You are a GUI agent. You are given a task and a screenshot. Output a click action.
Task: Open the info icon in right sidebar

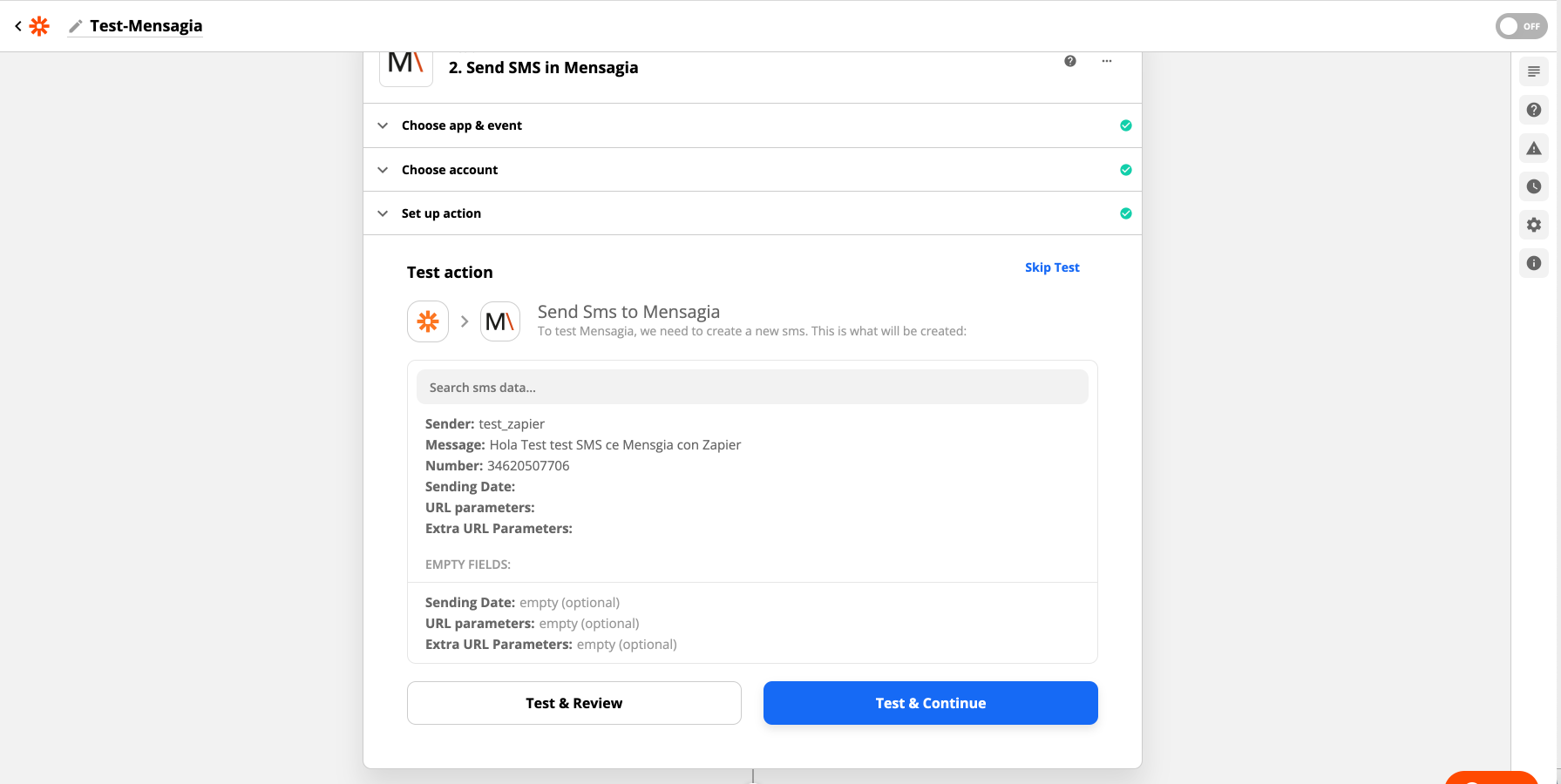click(x=1533, y=263)
